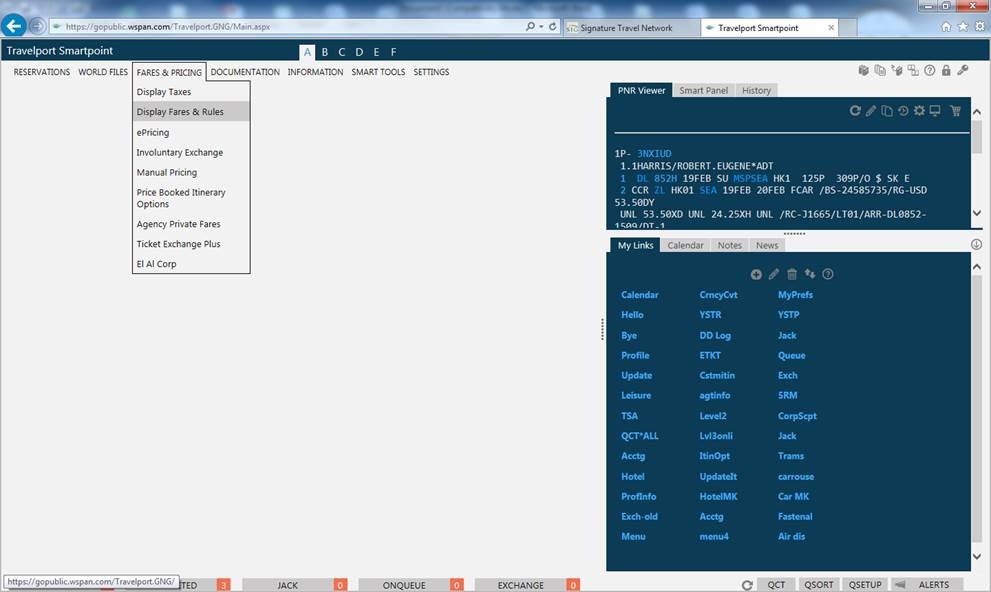Switch to the Signature Travel Network browser tab
The height and width of the screenshot is (592, 991).
click(631, 28)
